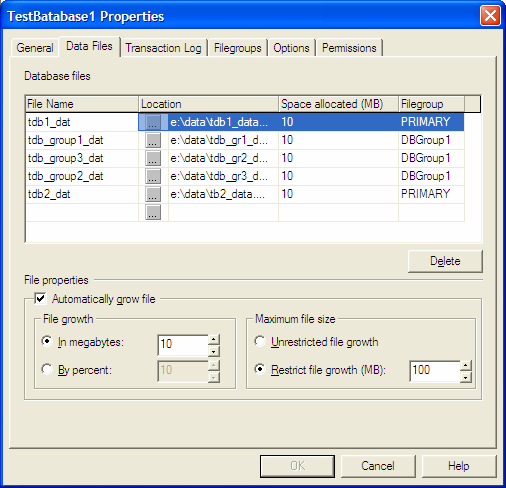Click PRIMARY filegroup cell of tdb1_dat

[x=431, y=122]
